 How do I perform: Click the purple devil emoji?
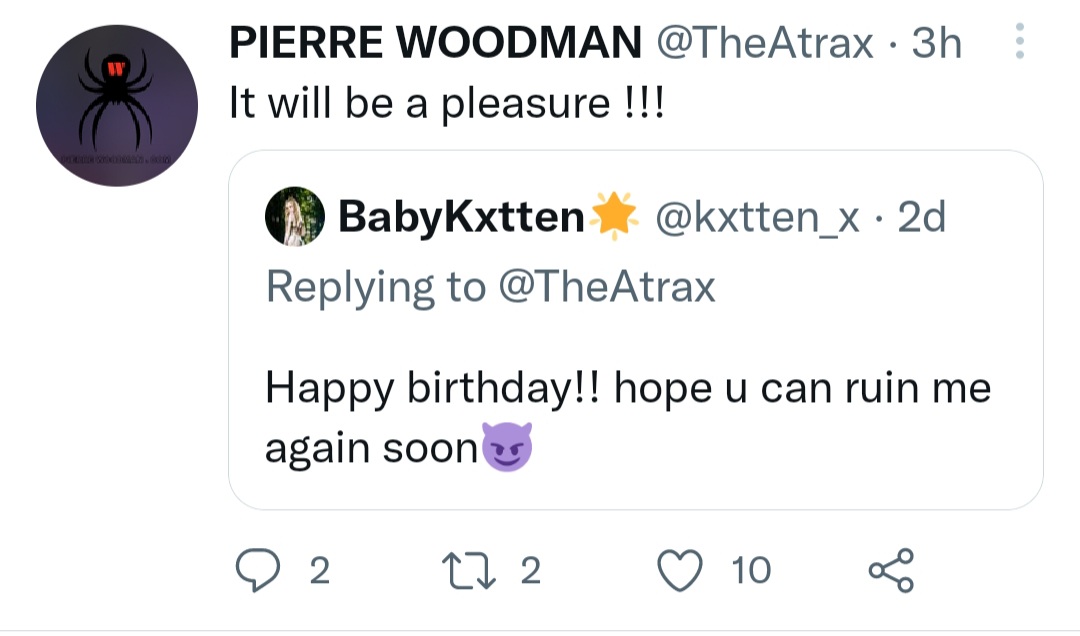(508, 448)
